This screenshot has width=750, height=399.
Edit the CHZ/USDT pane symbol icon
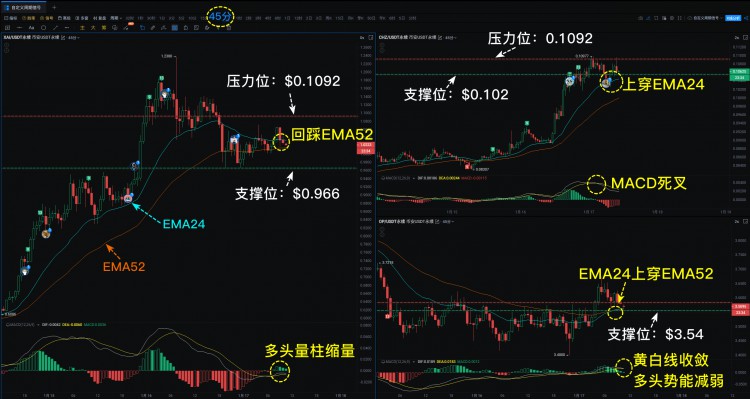pyautogui.click(x=440, y=37)
